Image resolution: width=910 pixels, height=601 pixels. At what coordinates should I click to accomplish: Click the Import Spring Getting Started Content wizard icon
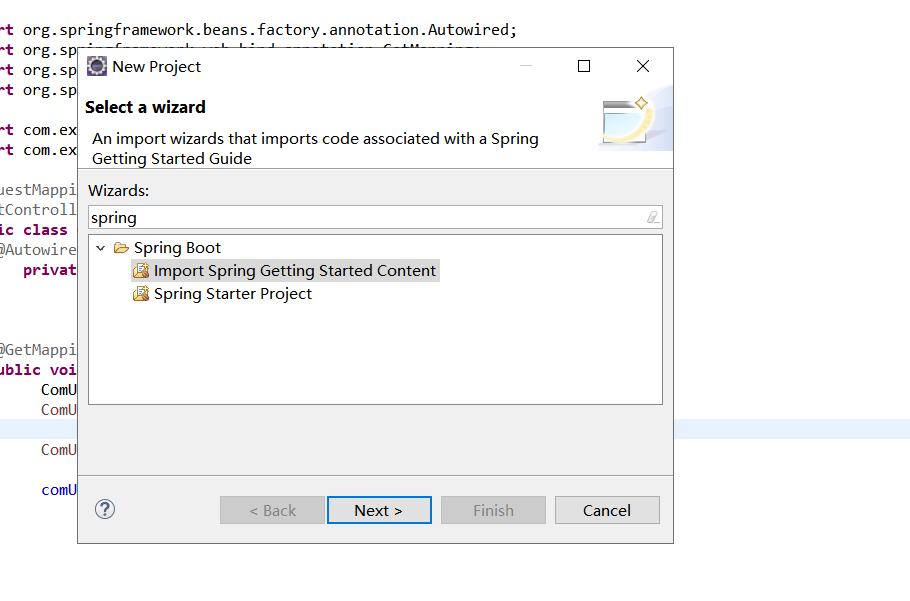click(141, 270)
